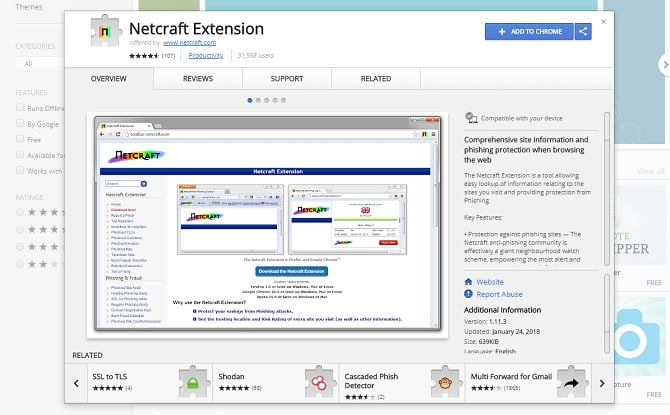Click the camera app thumbnail in the background
This screenshot has height=415, width=670.
coord(640,338)
